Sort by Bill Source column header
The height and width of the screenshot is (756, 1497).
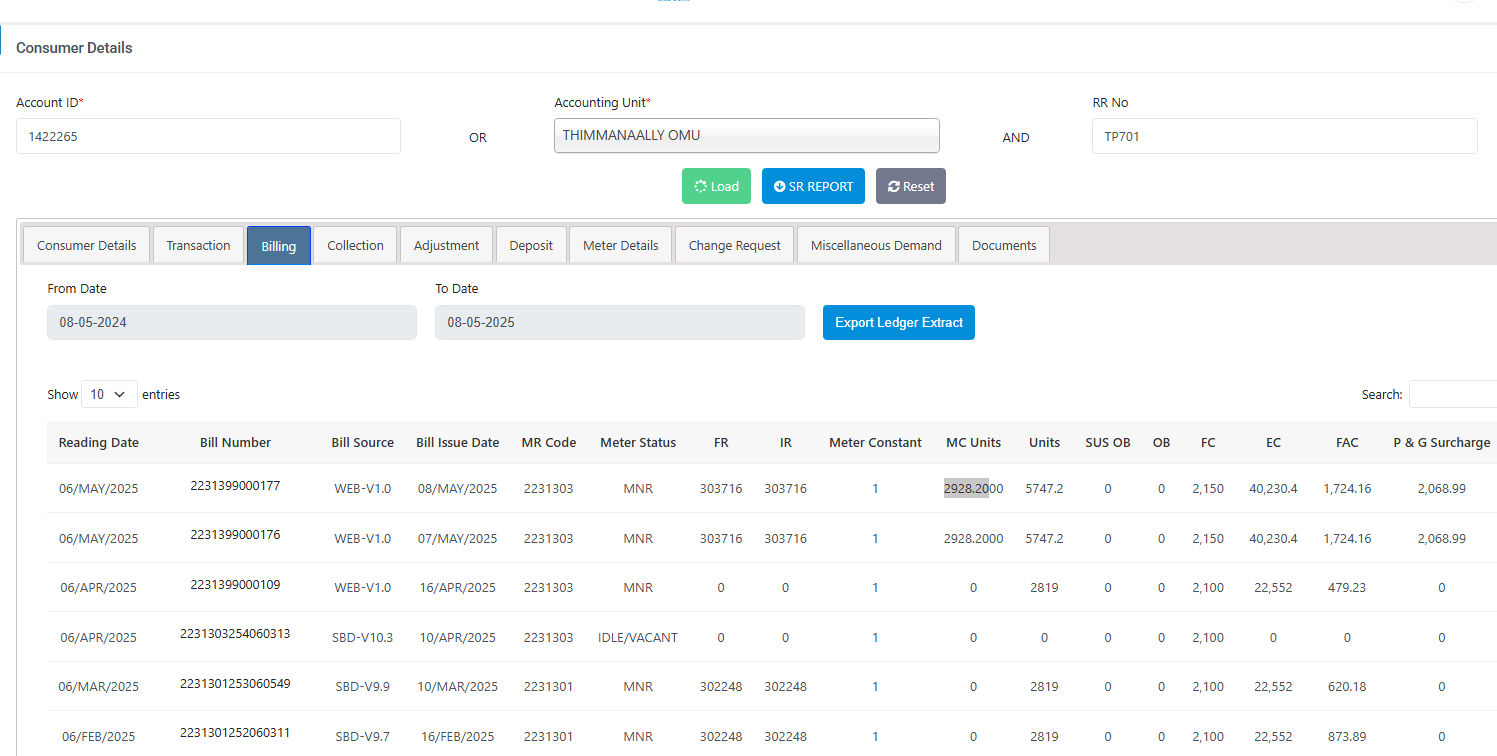(x=363, y=442)
